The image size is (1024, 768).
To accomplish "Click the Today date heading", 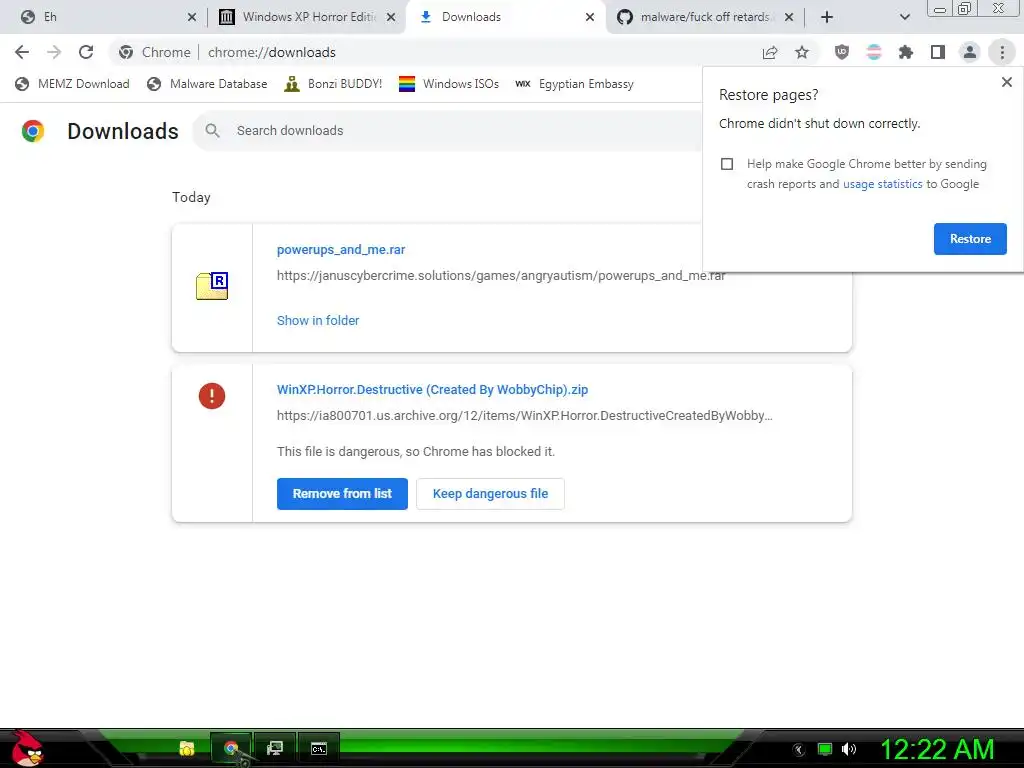I will pos(191,197).
